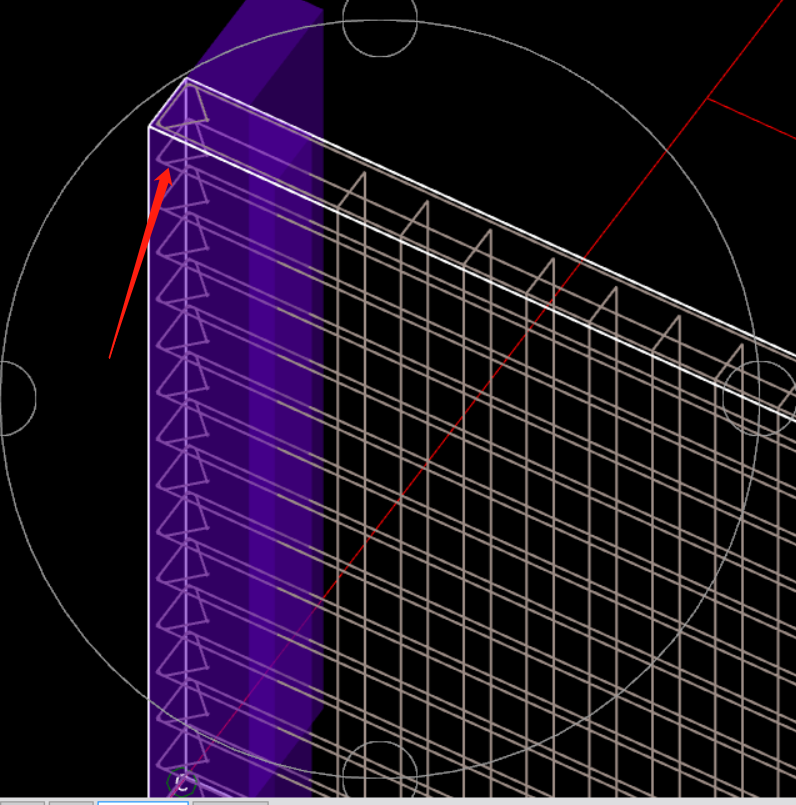Open the rightmost visible bottom layout tab
The width and height of the screenshot is (796, 805).
click(x=230, y=802)
